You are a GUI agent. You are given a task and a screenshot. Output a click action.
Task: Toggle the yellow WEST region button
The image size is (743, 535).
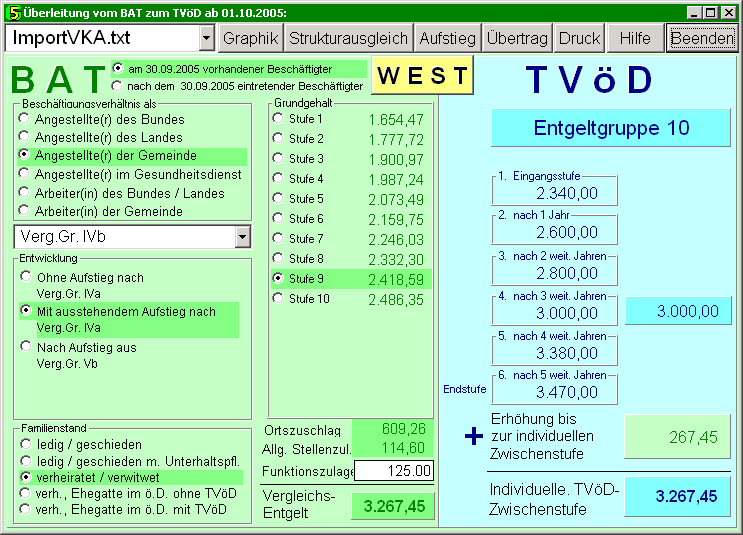pos(423,75)
